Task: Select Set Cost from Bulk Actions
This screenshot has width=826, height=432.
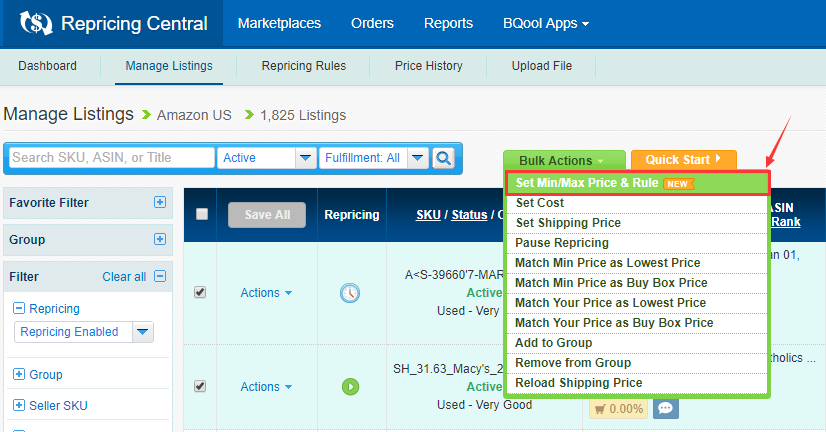Action: pyautogui.click(x=637, y=203)
